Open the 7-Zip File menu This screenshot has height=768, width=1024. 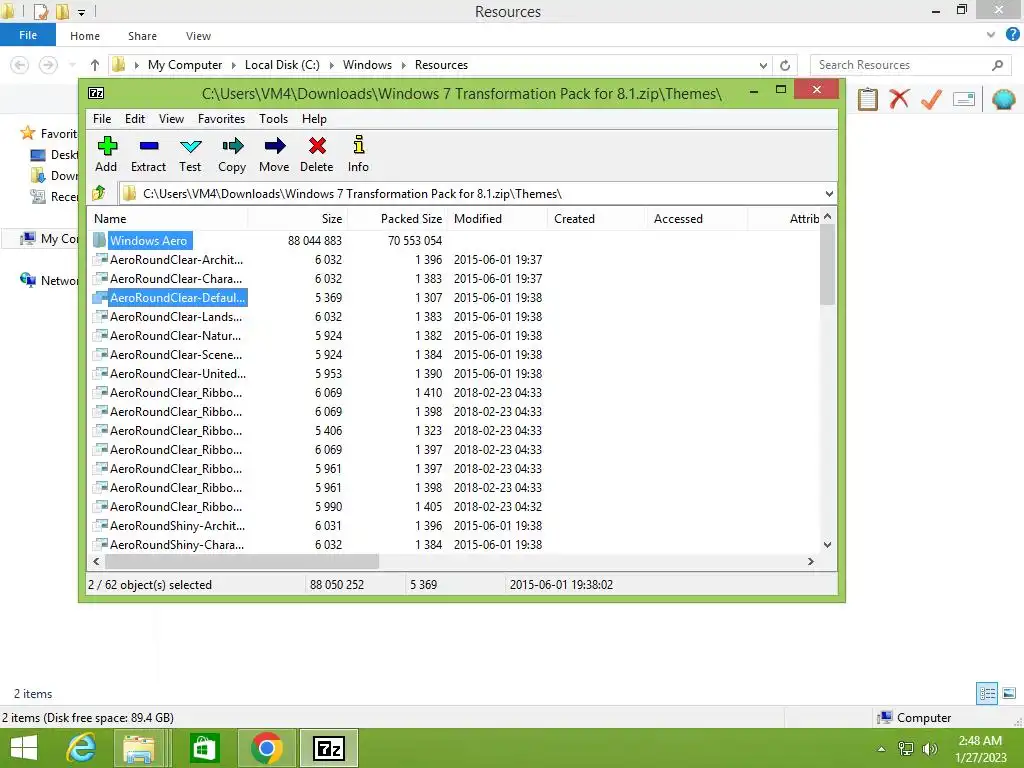coord(102,119)
